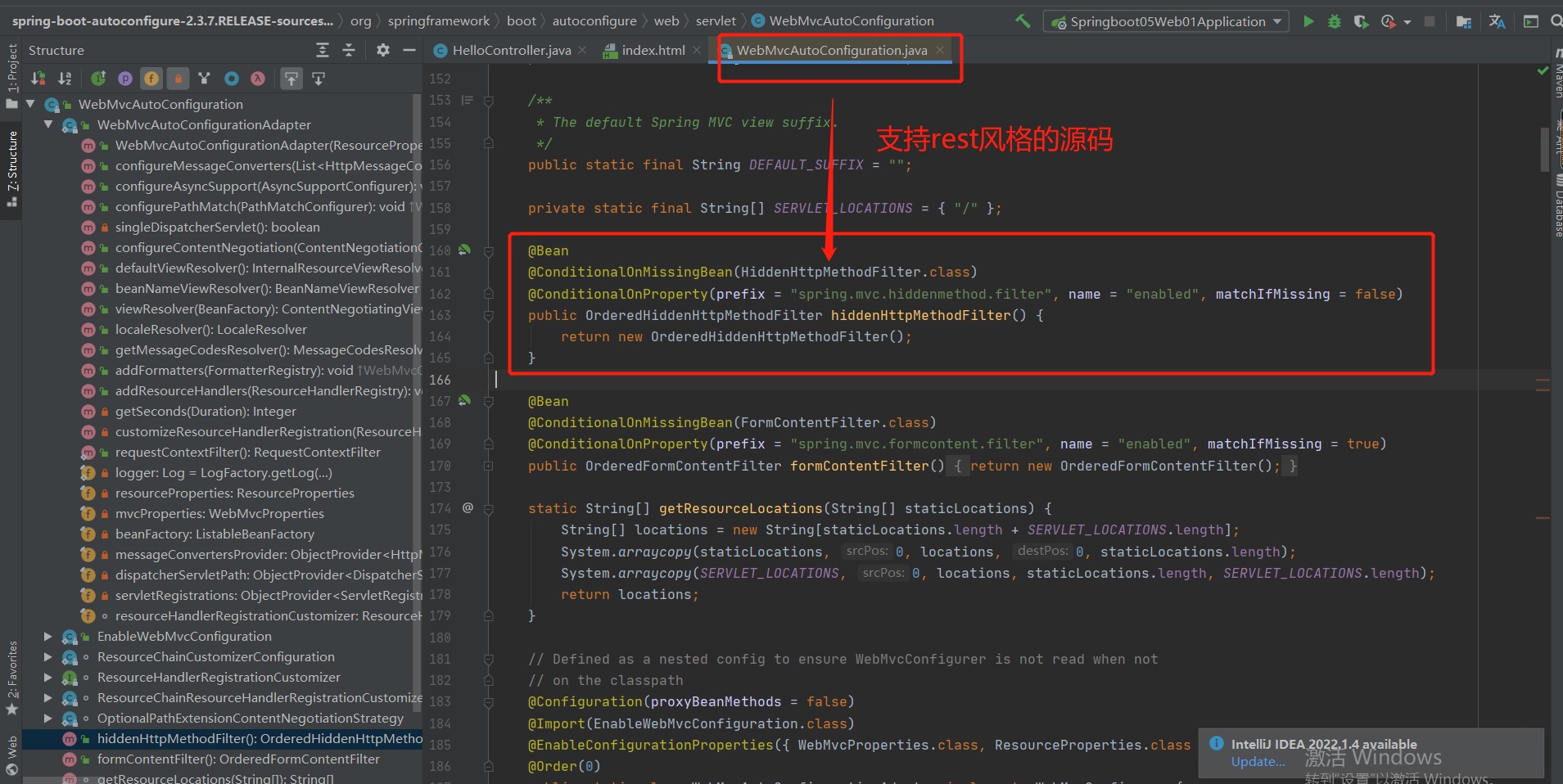Hide the Structure panel with minus icon
The image size is (1563, 784).
409,50
